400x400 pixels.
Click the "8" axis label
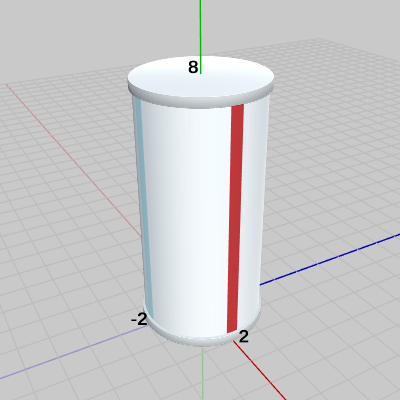[193, 67]
